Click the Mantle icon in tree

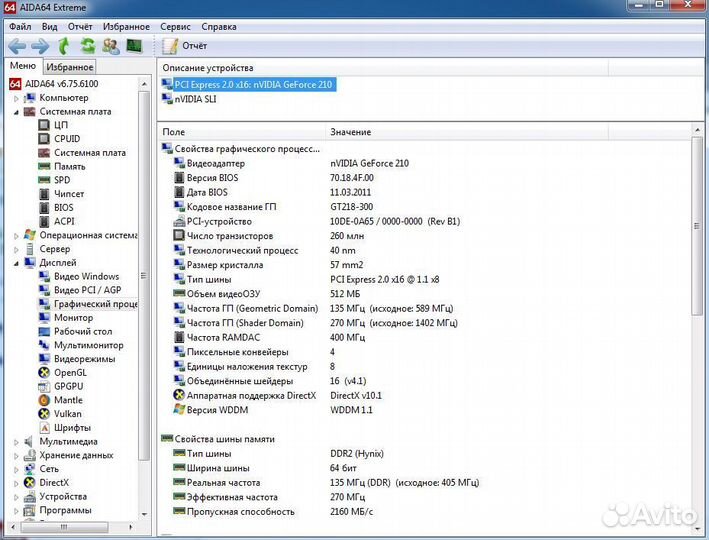44,400
